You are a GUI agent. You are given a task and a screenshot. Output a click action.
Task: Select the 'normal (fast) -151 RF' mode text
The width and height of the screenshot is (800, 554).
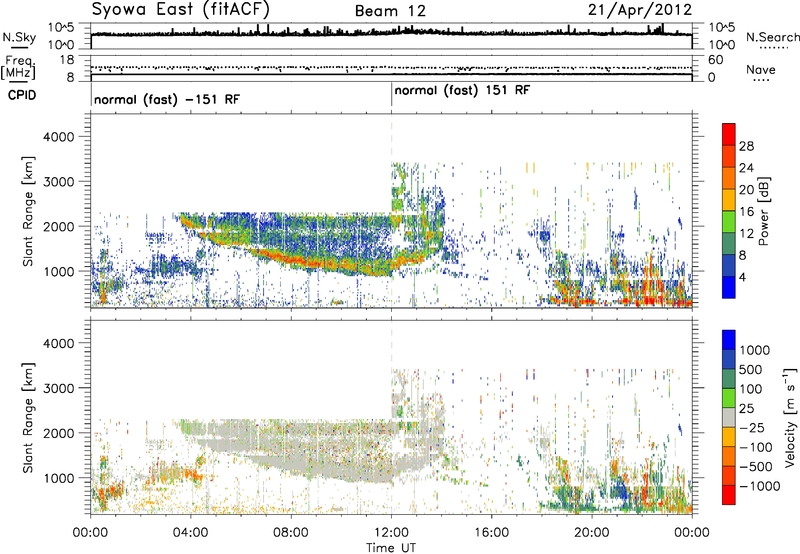pyautogui.click(x=167, y=99)
